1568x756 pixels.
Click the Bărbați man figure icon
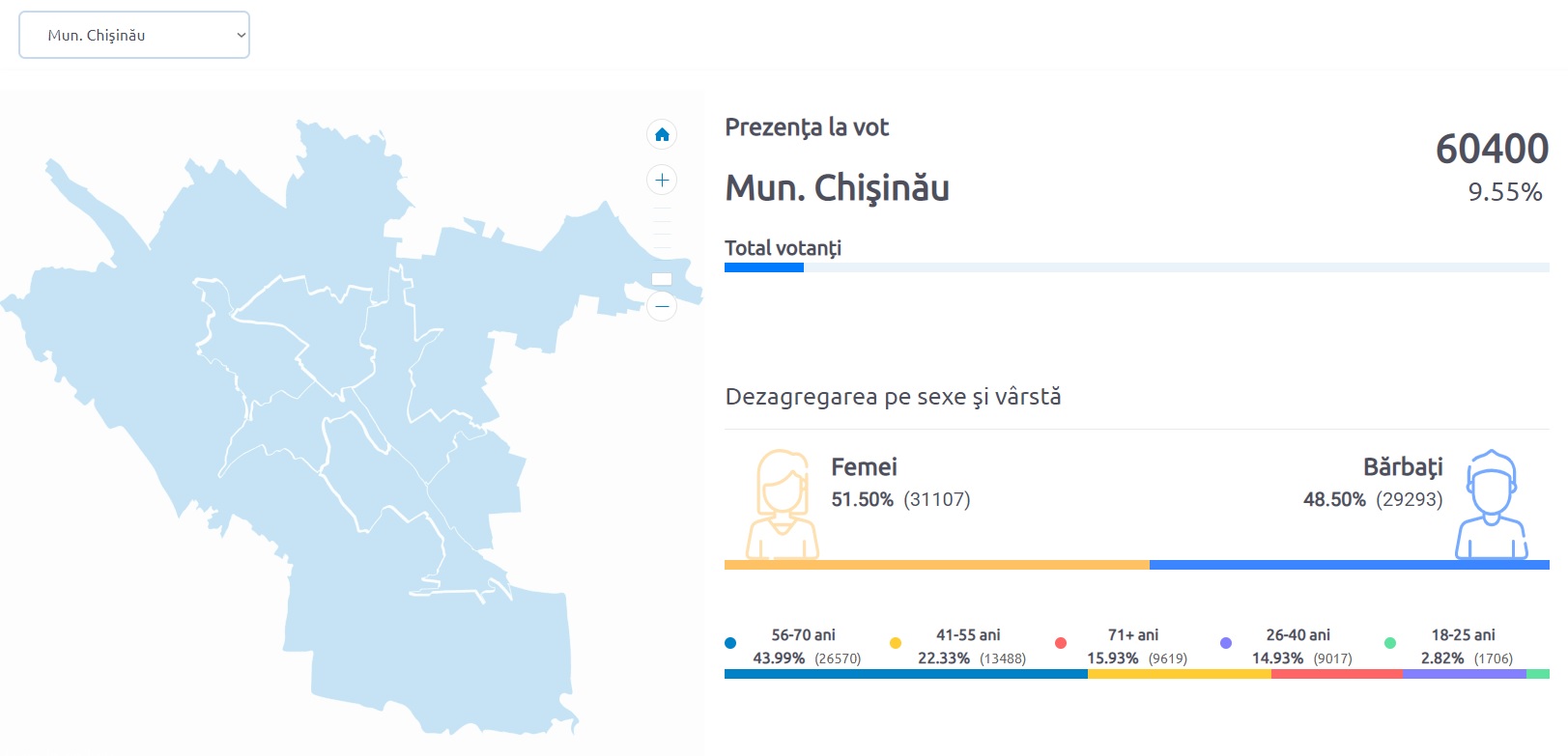click(x=1491, y=504)
